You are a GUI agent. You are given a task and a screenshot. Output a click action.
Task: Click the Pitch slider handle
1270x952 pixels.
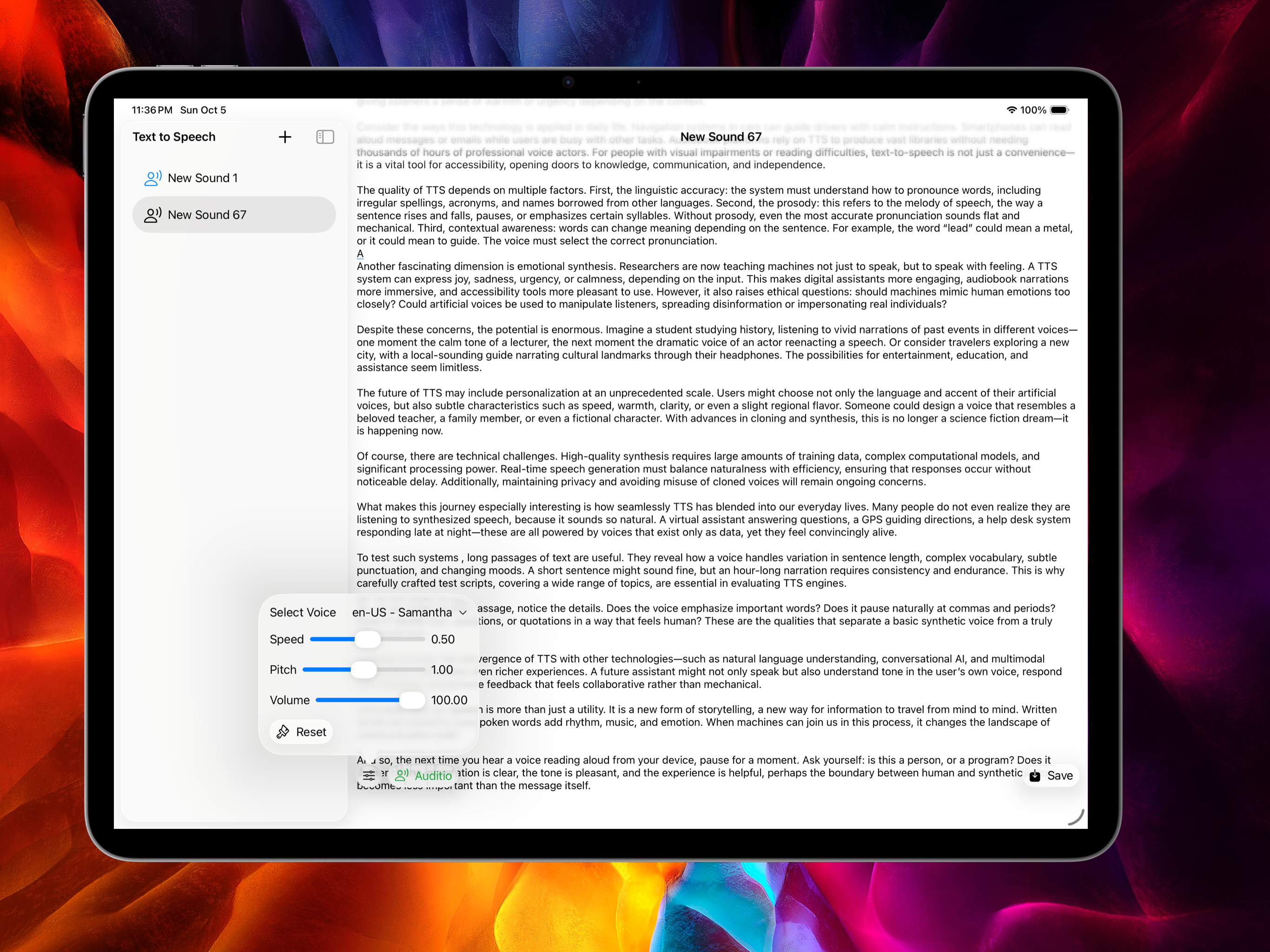364,669
